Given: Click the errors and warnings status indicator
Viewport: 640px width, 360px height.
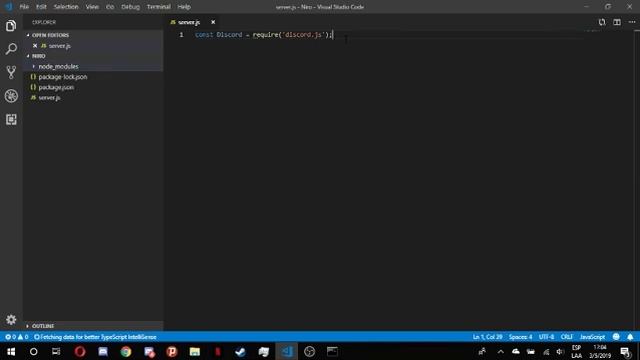Looking at the screenshot, I should [16, 337].
